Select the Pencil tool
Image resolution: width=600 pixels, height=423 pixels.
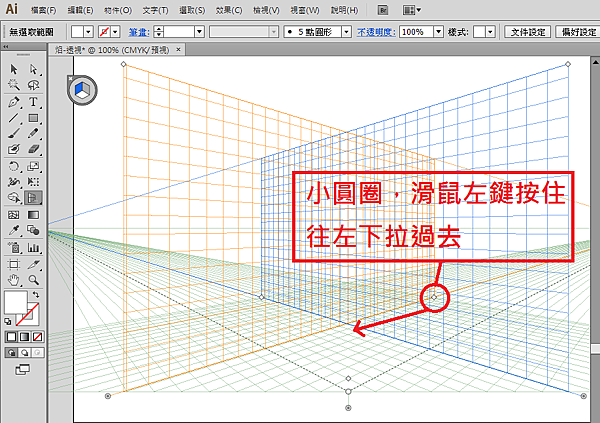click(34, 133)
